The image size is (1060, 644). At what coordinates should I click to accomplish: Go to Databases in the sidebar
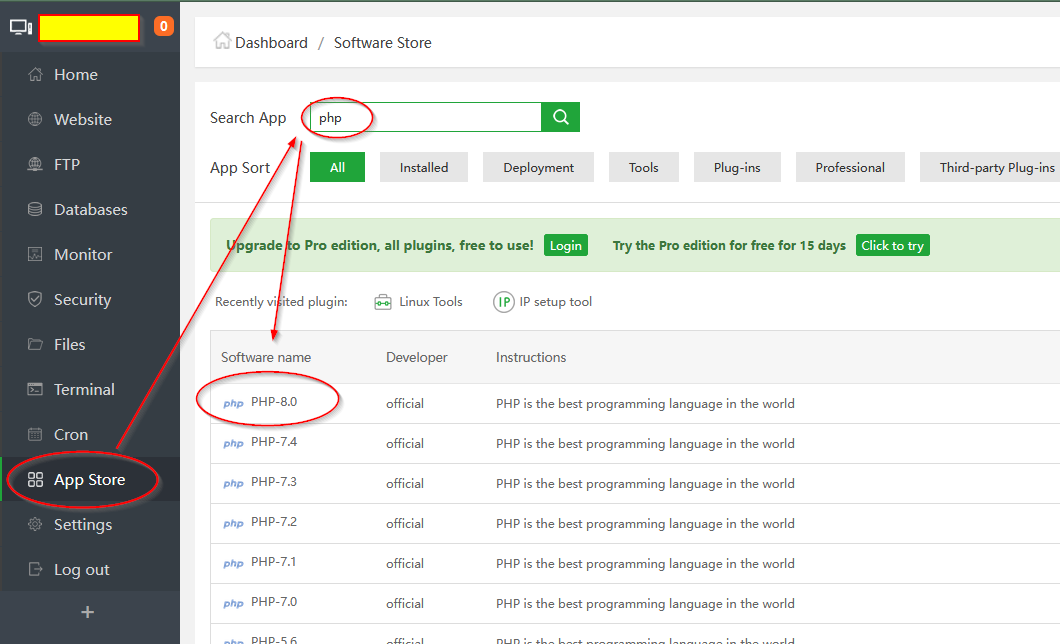[90, 209]
